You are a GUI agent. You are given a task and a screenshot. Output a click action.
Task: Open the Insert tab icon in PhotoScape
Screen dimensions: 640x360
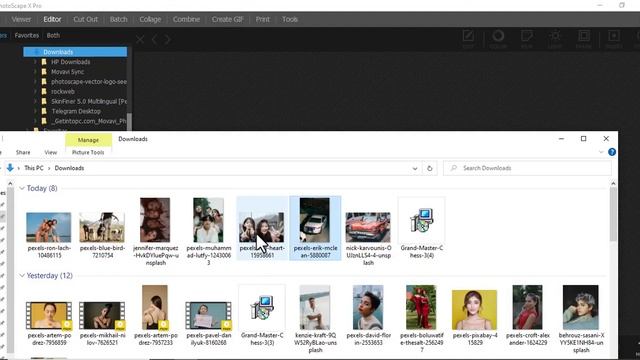tap(613, 36)
